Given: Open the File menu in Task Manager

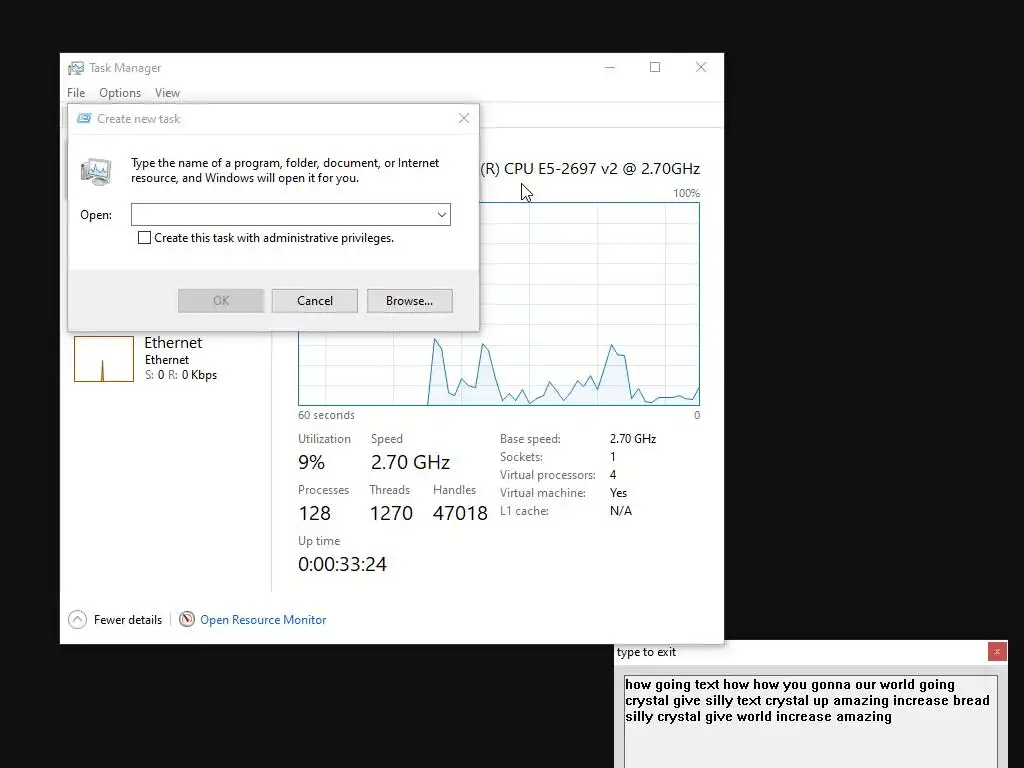Looking at the screenshot, I should 76,93.
